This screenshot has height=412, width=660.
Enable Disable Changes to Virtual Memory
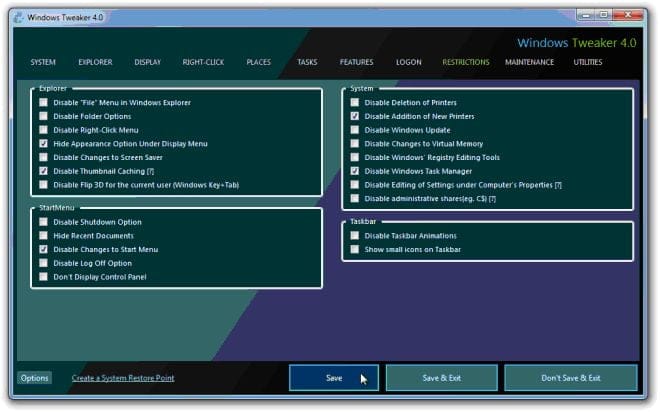tap(355, 144)
